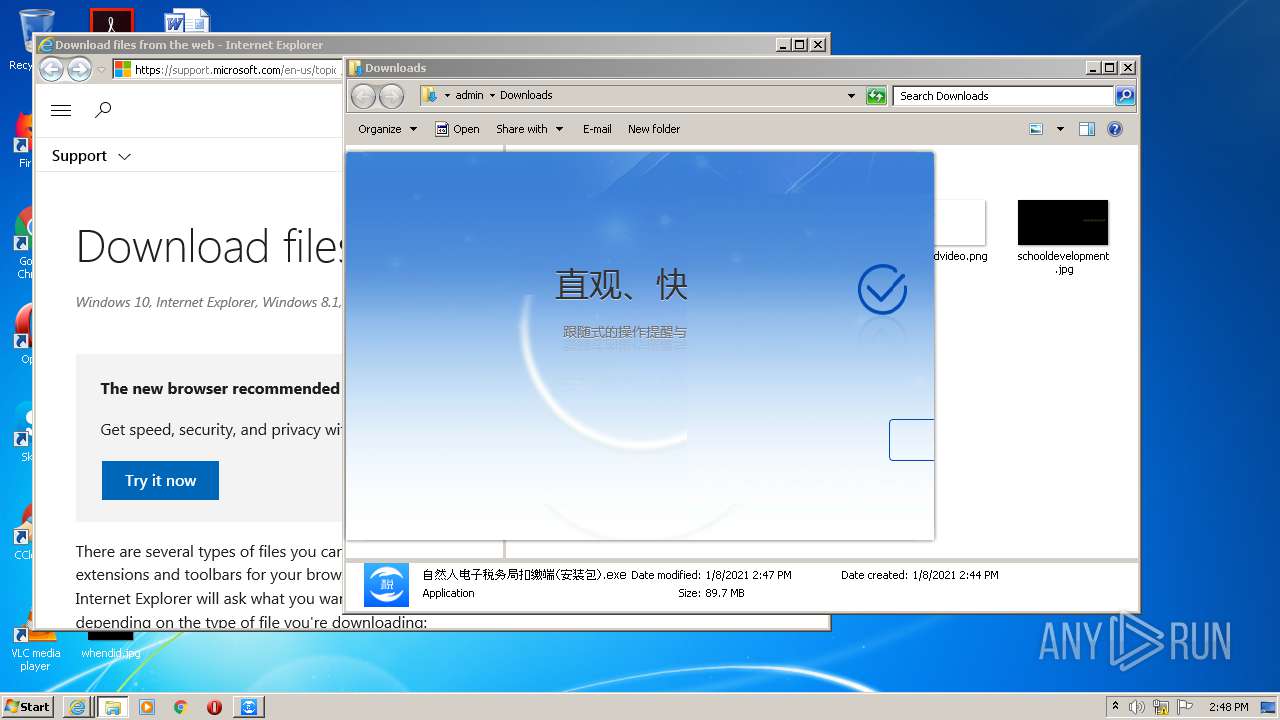Click Open in the Explorer toolbar
The width and height of the screenshot is (1280, 720).
(458, 129)
